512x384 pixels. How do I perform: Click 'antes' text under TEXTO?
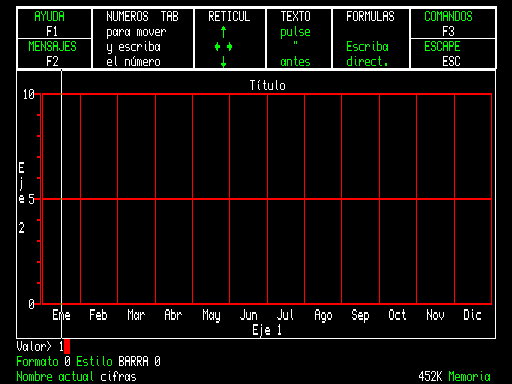coord(295,62)
